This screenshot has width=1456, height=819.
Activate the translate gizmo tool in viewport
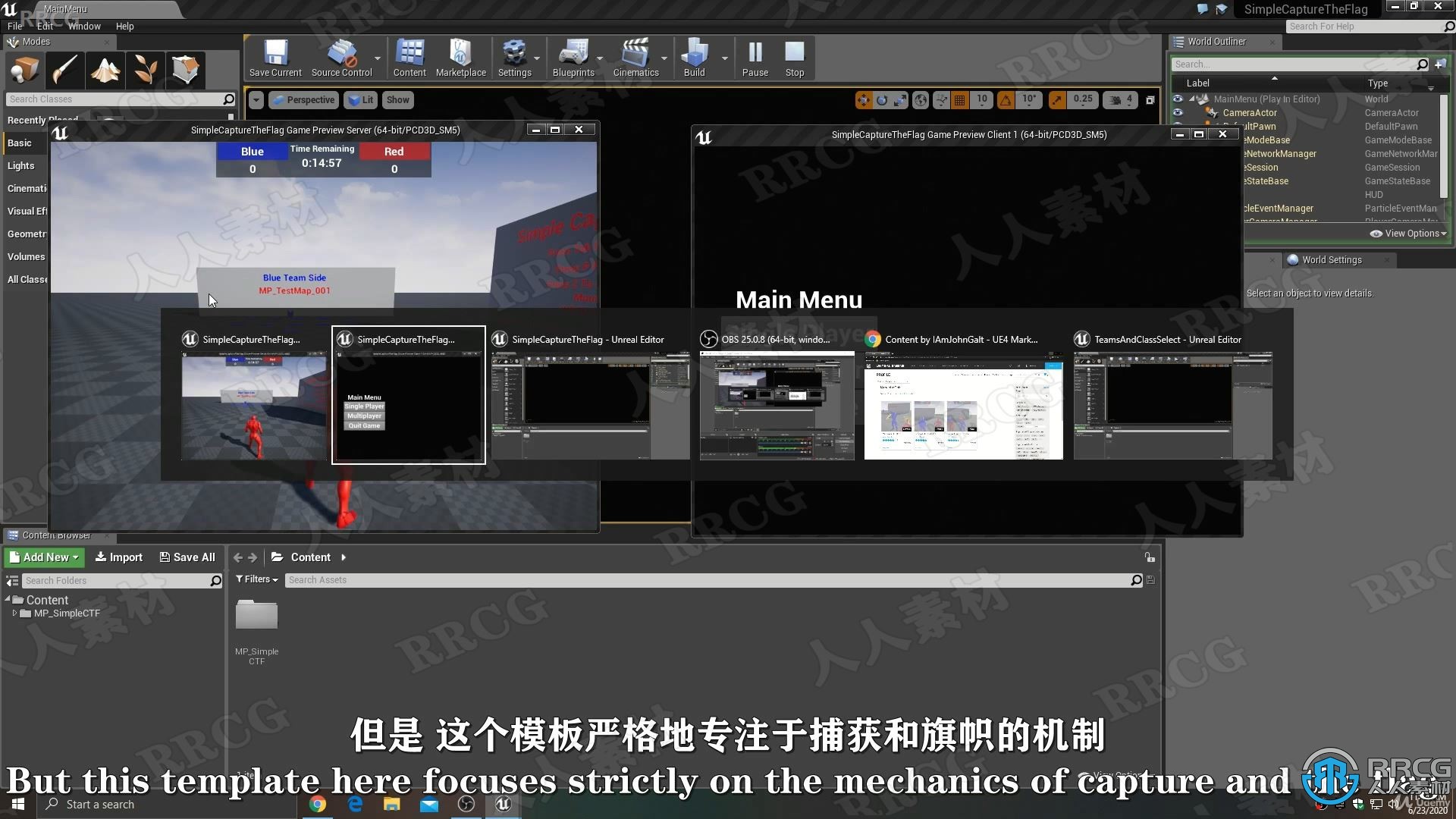click(864, 99)
